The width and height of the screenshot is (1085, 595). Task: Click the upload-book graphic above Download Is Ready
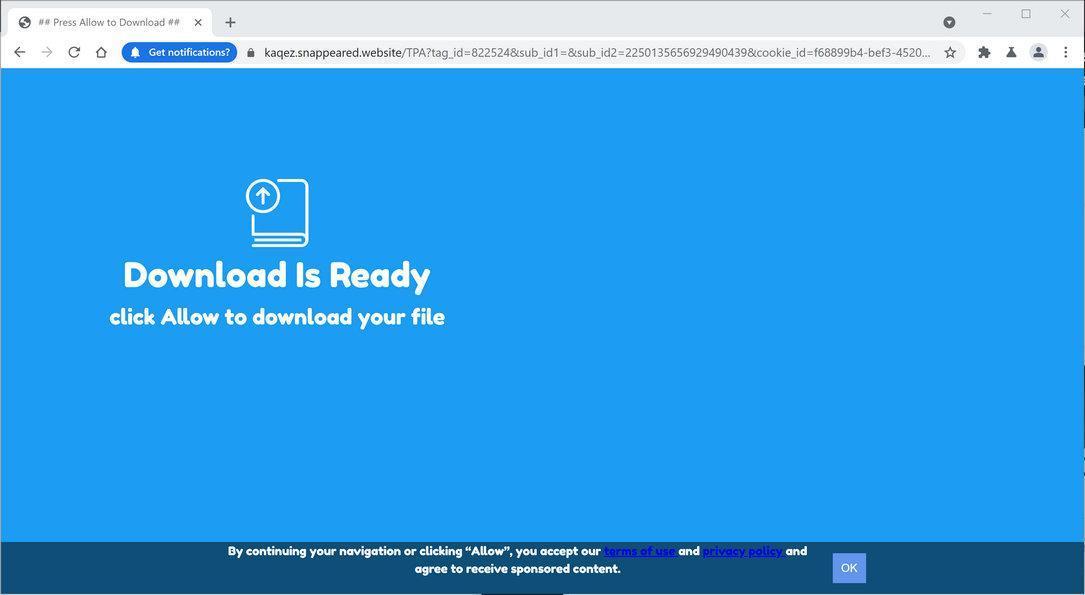pyautogui.click(x=277, y=212)
